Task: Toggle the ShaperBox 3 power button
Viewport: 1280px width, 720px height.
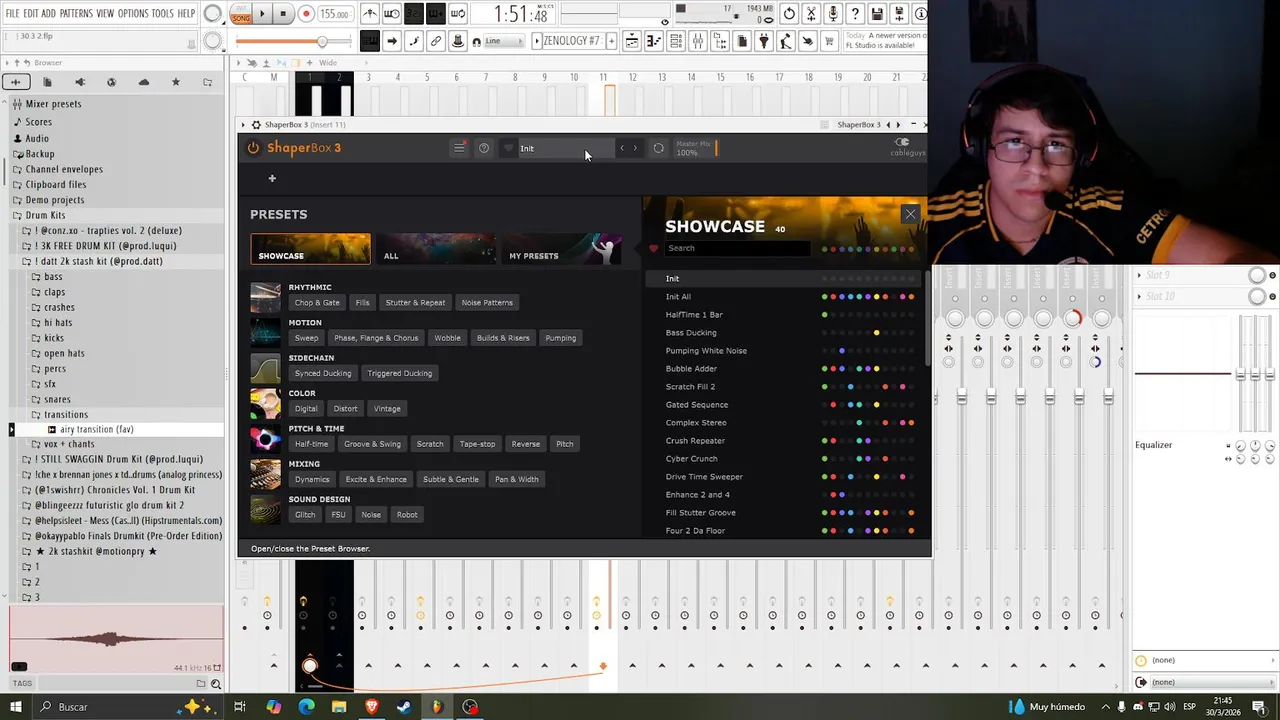Action: click(x=253, y=148)
